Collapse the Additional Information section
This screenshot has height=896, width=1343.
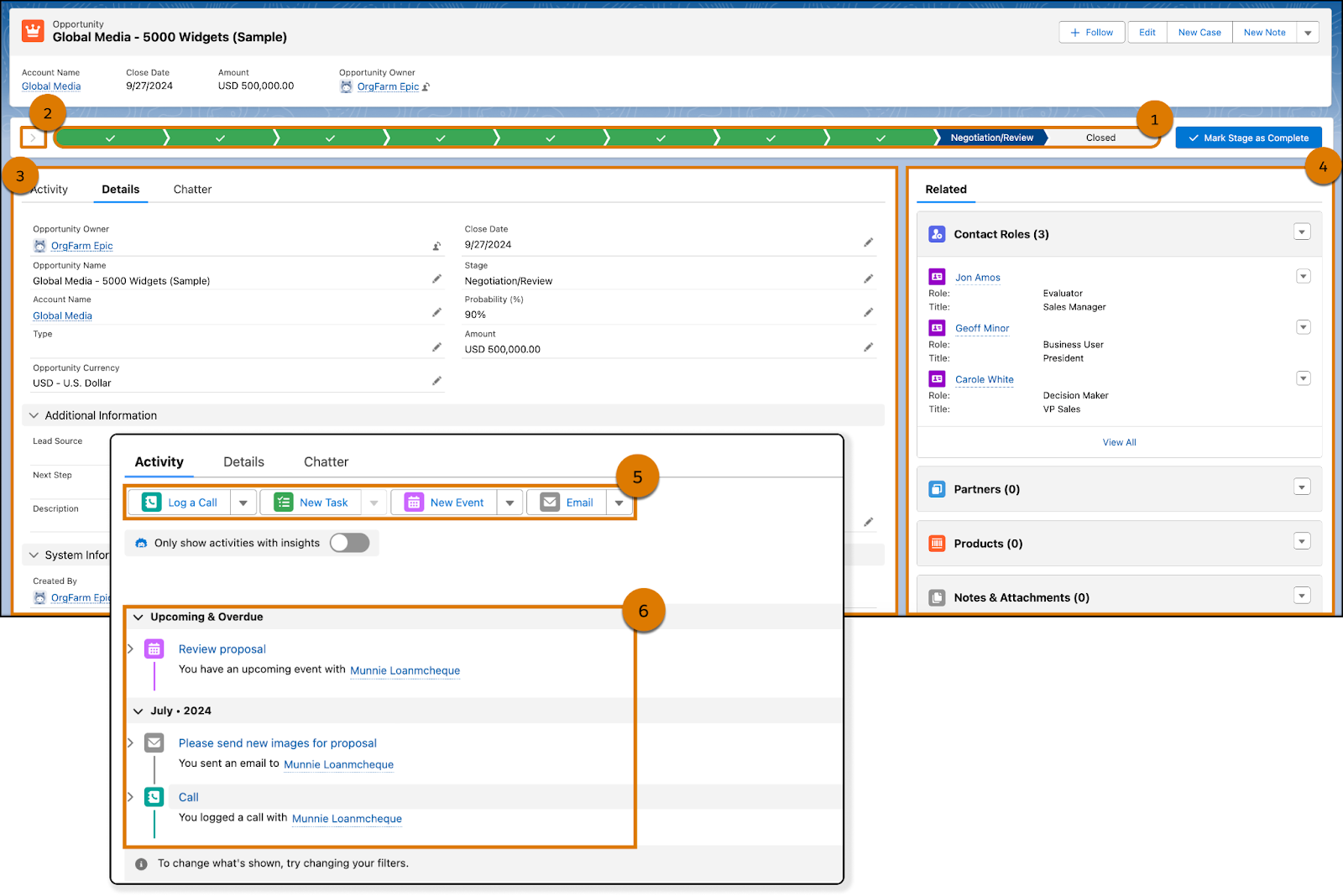coord(34,415)
